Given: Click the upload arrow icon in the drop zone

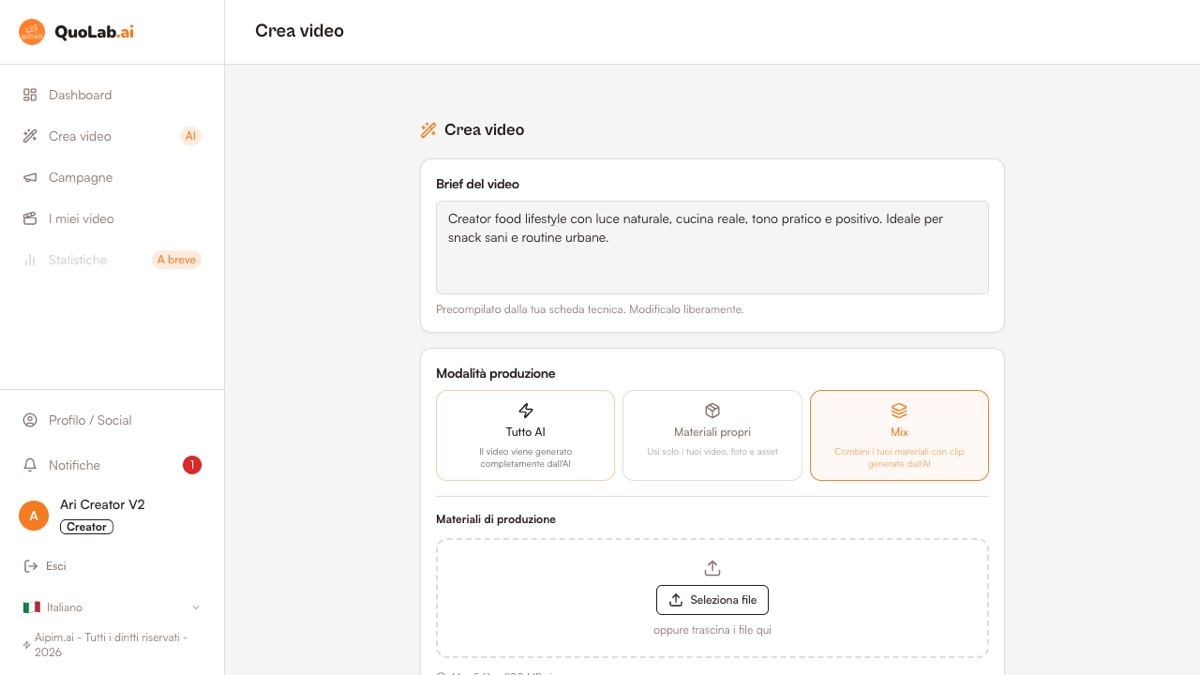Looking at the screenshot, I should (x=712, y=568).
